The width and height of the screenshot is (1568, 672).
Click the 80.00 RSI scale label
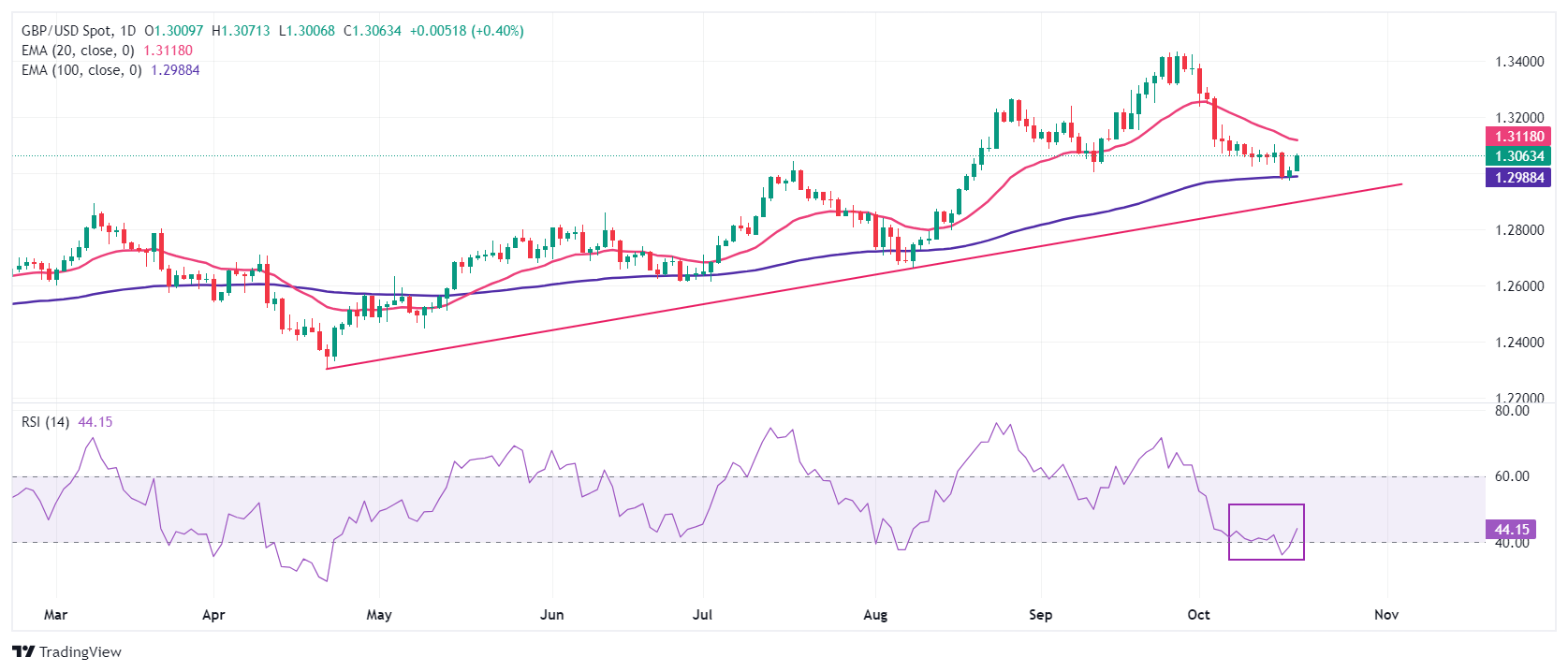1511,411
